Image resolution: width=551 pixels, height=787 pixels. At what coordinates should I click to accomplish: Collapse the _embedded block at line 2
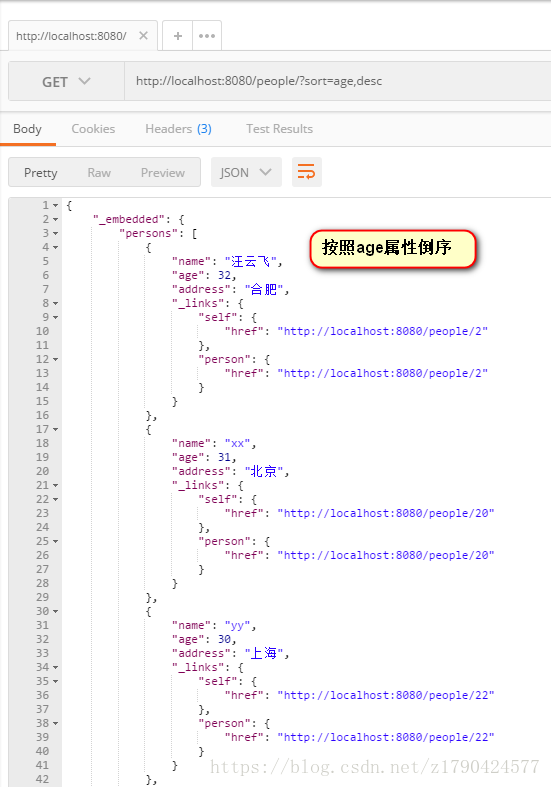tap(55, 219)
